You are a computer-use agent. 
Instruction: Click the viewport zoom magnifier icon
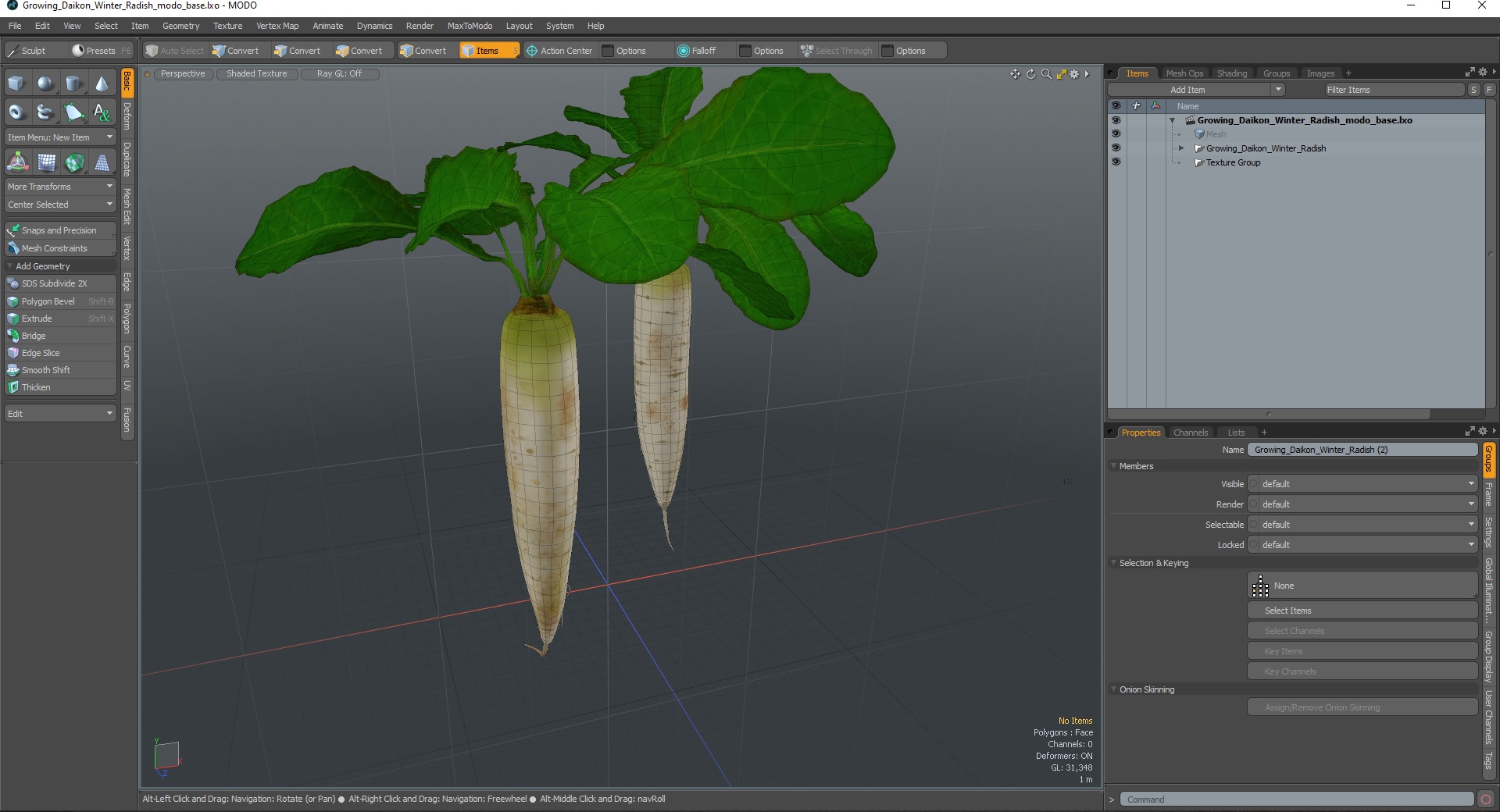pyautogui.click(x=1046, y=74)
